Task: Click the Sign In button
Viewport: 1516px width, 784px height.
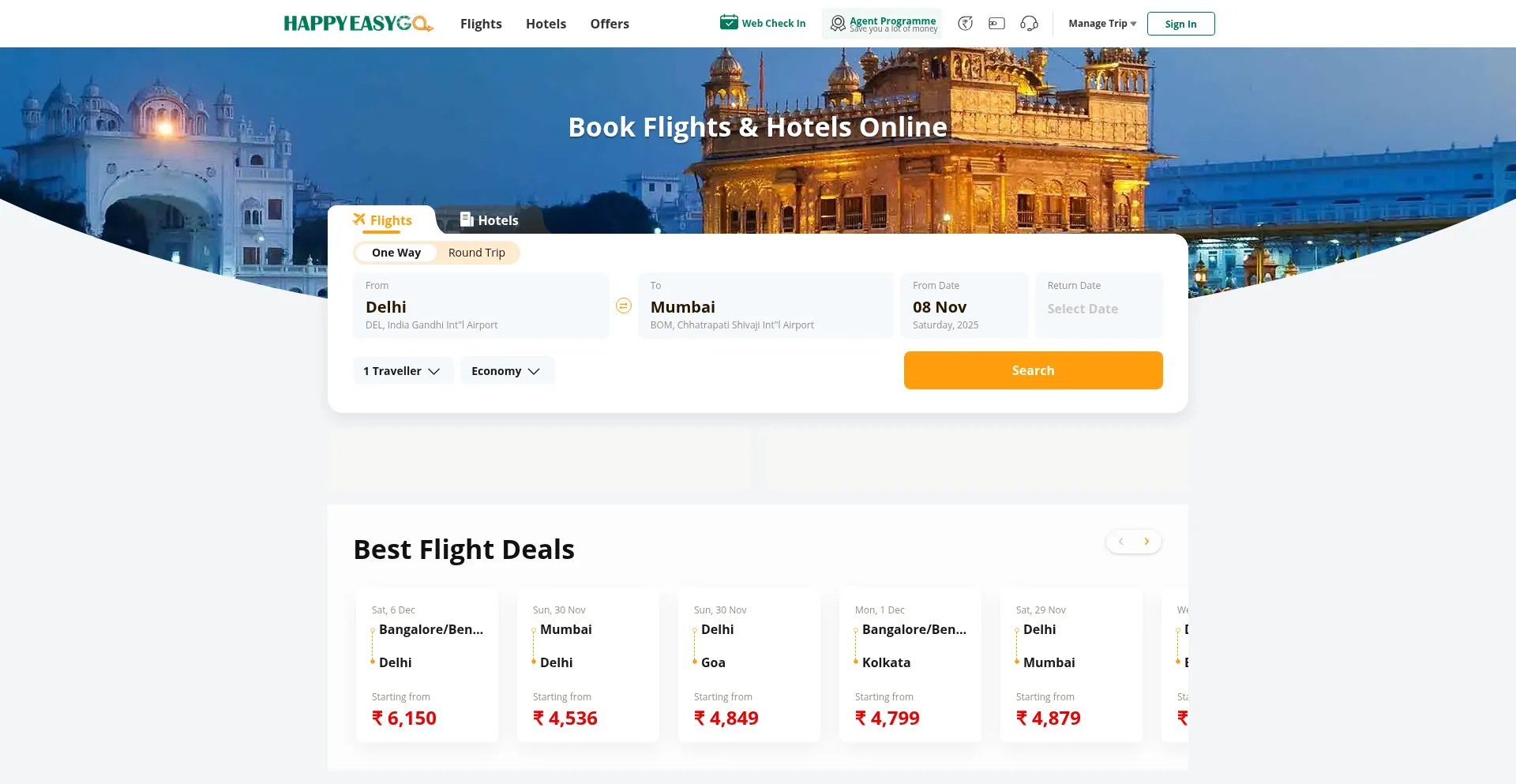Action: pyautogui.click(x=1180, y=24)
